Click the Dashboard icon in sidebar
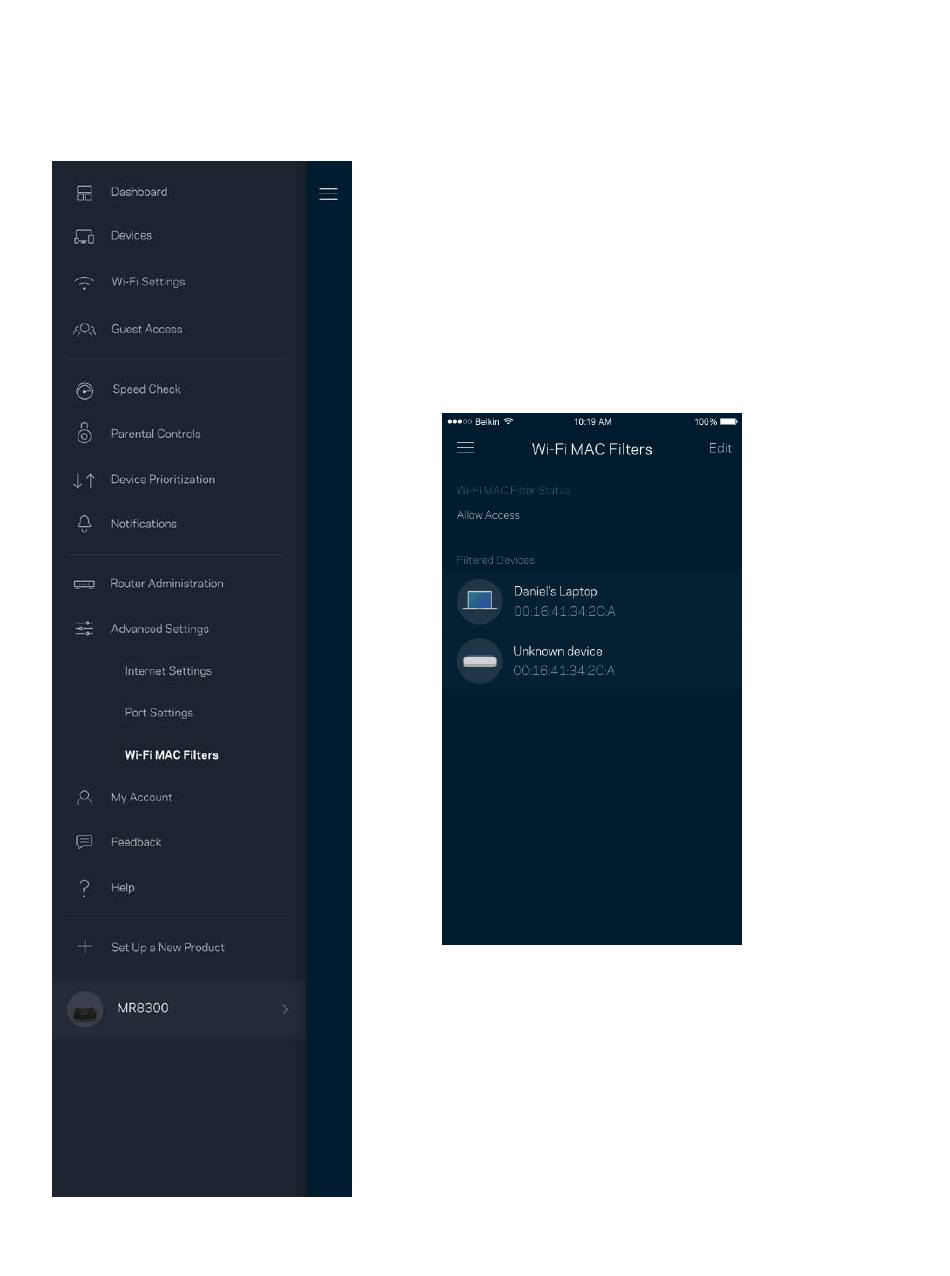Image resolution: width=950 pixels, height=1276 pixels. click(x=84, y=192)
